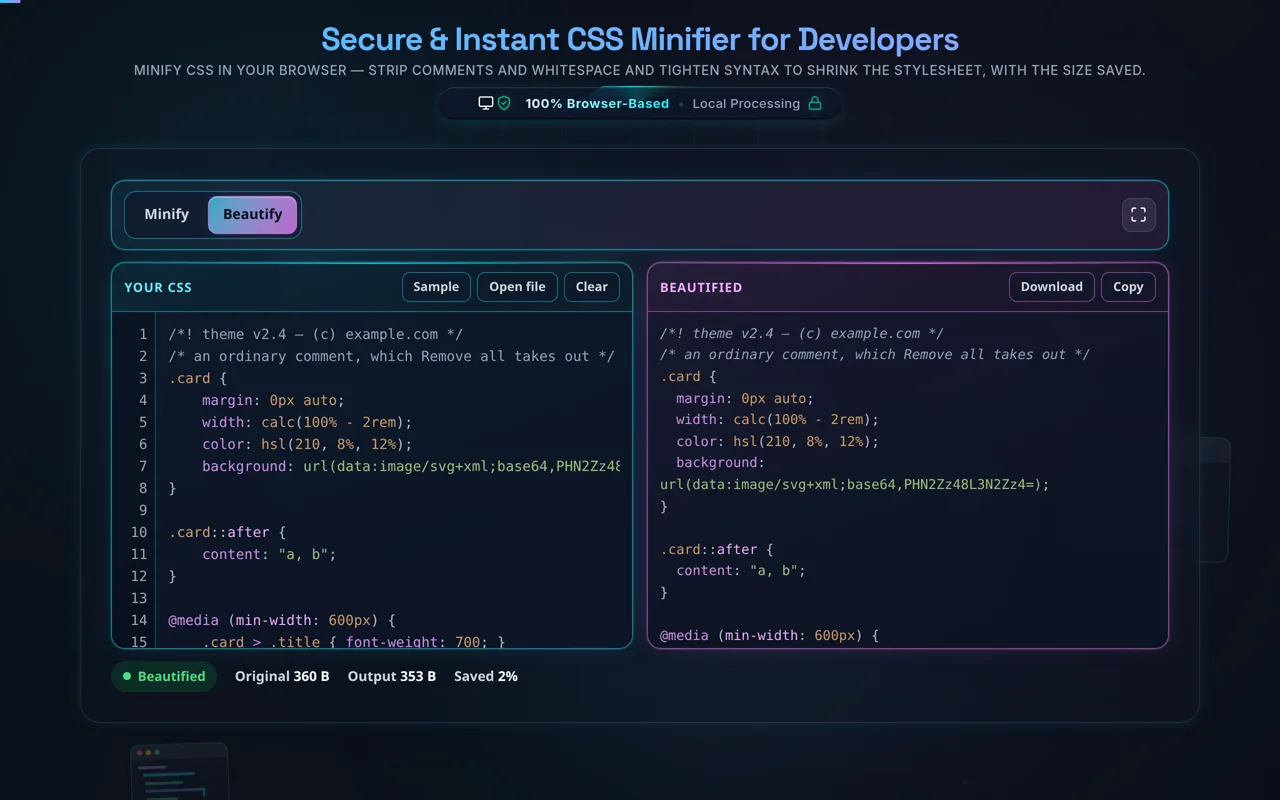
Task: Copy the beautified CSS output
Action: [x=1128, y=287]
